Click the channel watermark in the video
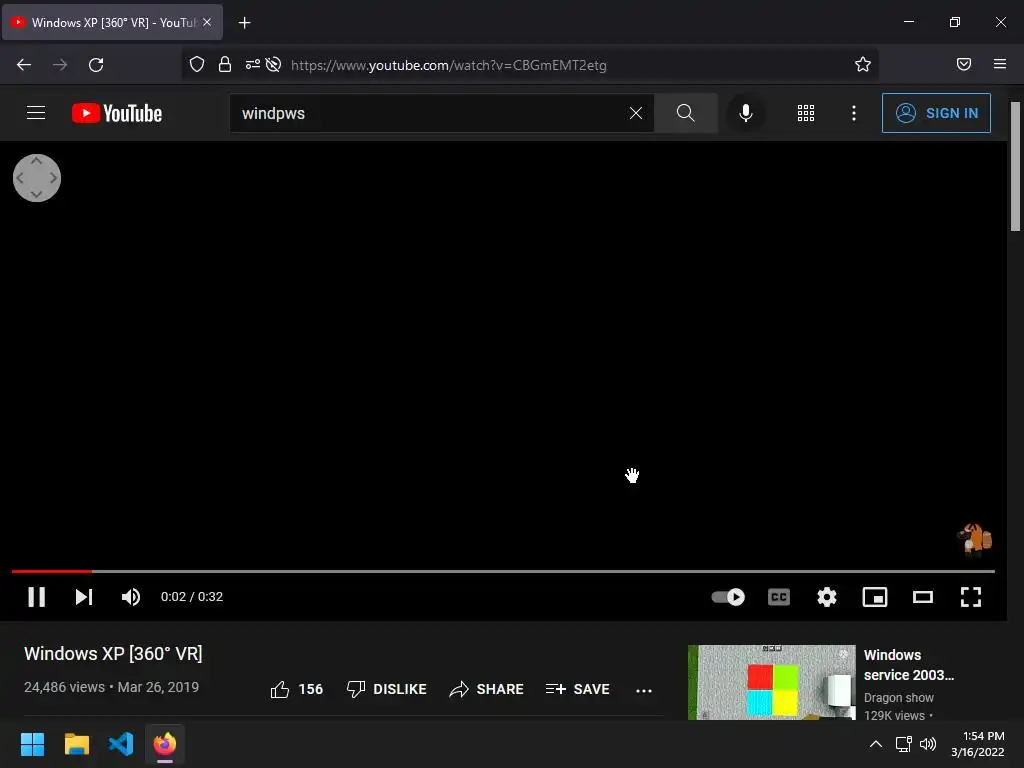The height and width of the screenshot is (768, 1024). [x=974, y=540]
